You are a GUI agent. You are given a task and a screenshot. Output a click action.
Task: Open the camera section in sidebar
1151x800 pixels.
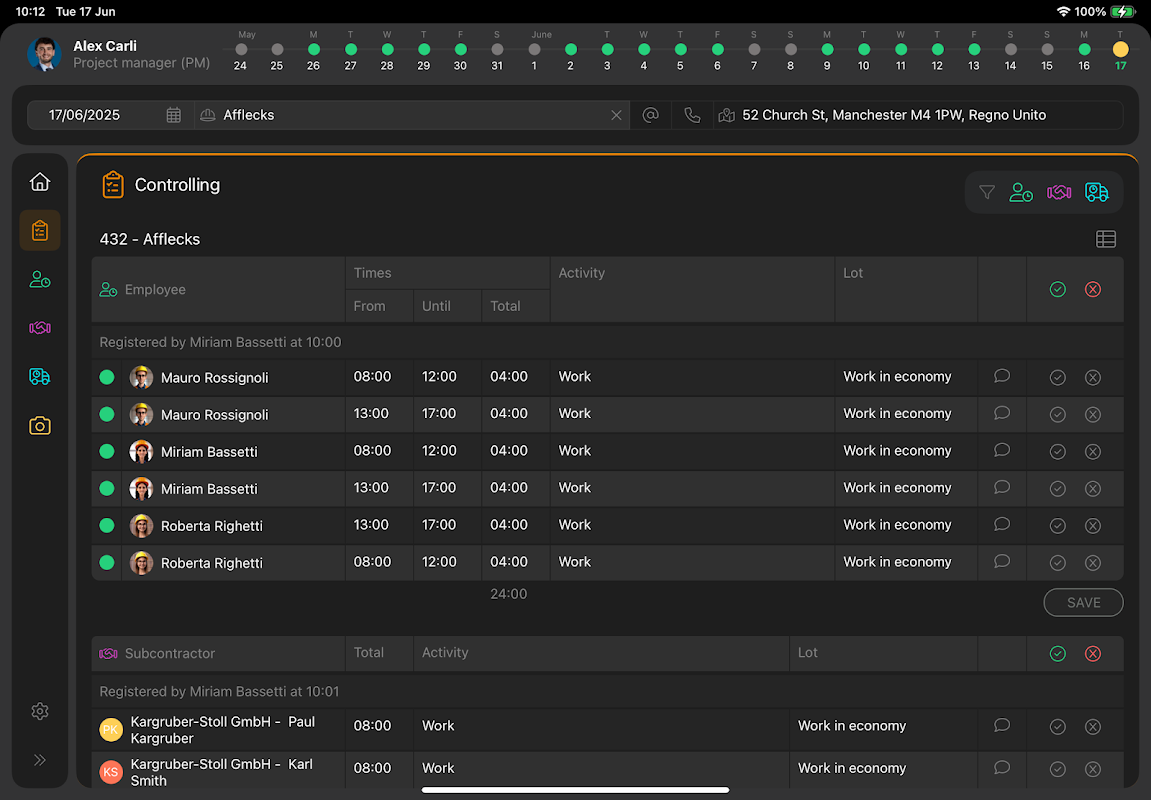pyautogui.click(x=40, y=426)
